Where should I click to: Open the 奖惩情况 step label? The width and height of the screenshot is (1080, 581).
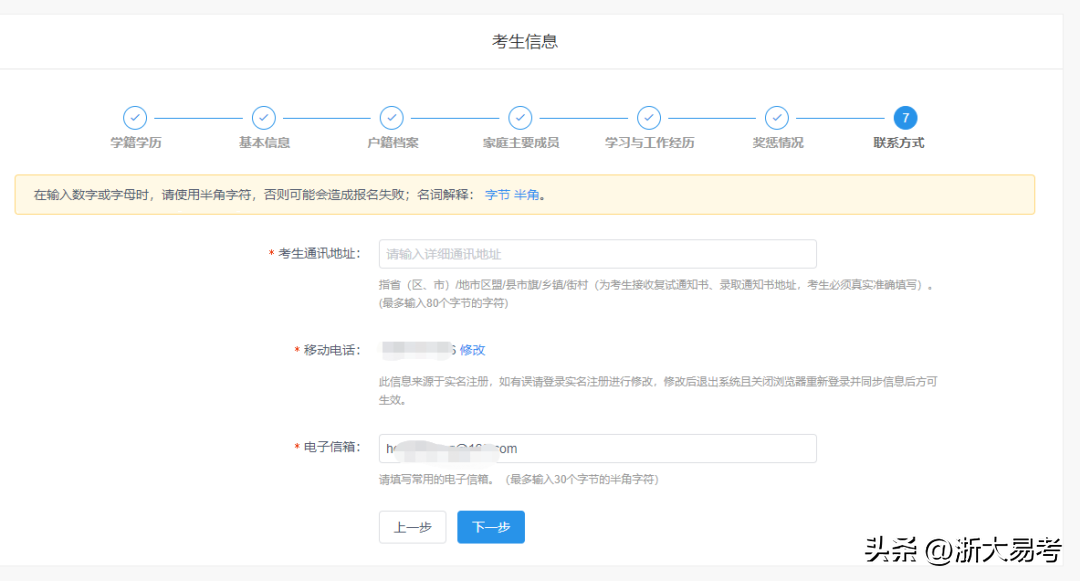click(x=777, y=143)
